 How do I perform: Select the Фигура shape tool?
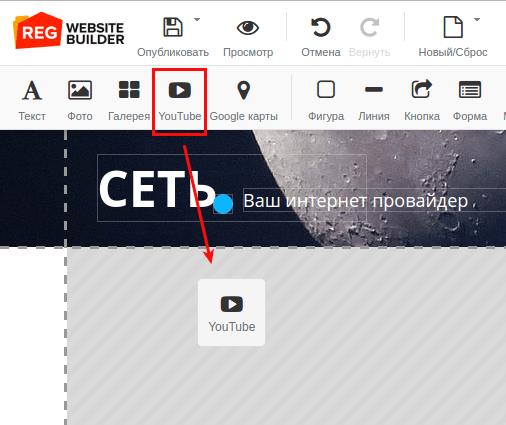click(326, 89)
